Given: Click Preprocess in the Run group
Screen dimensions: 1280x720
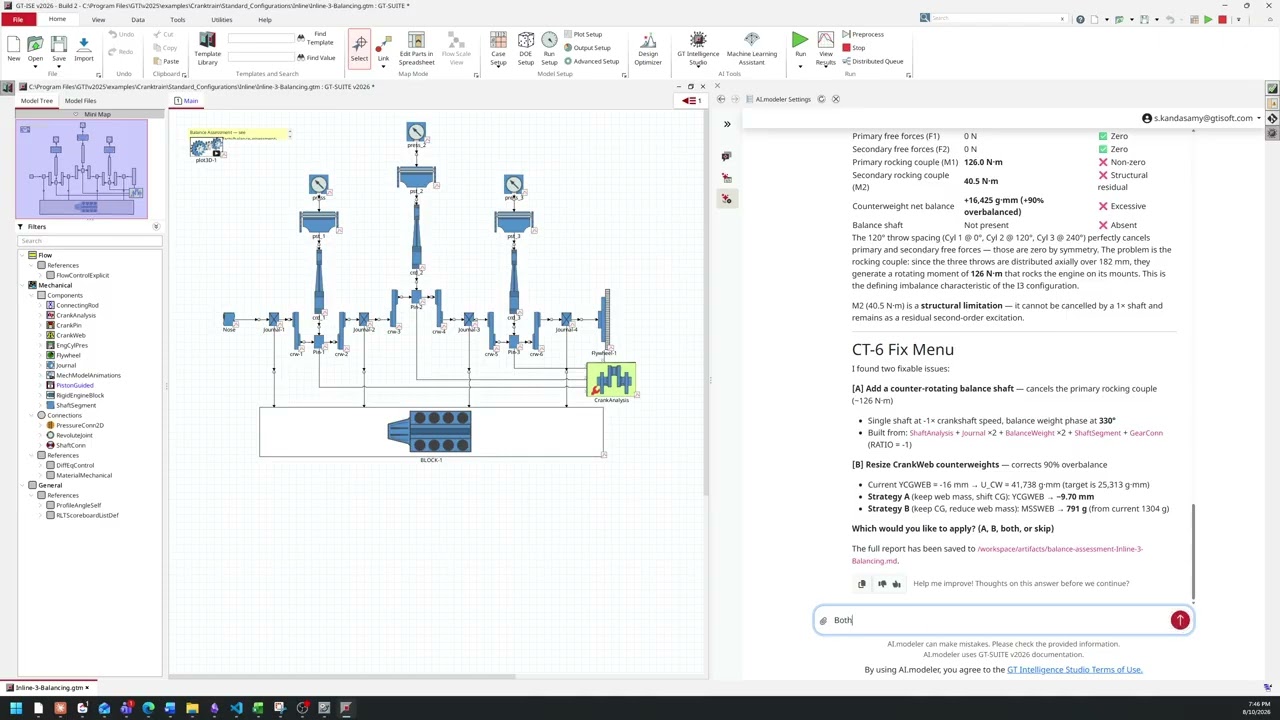Looking at the screenshot, I should coord(863,34).
